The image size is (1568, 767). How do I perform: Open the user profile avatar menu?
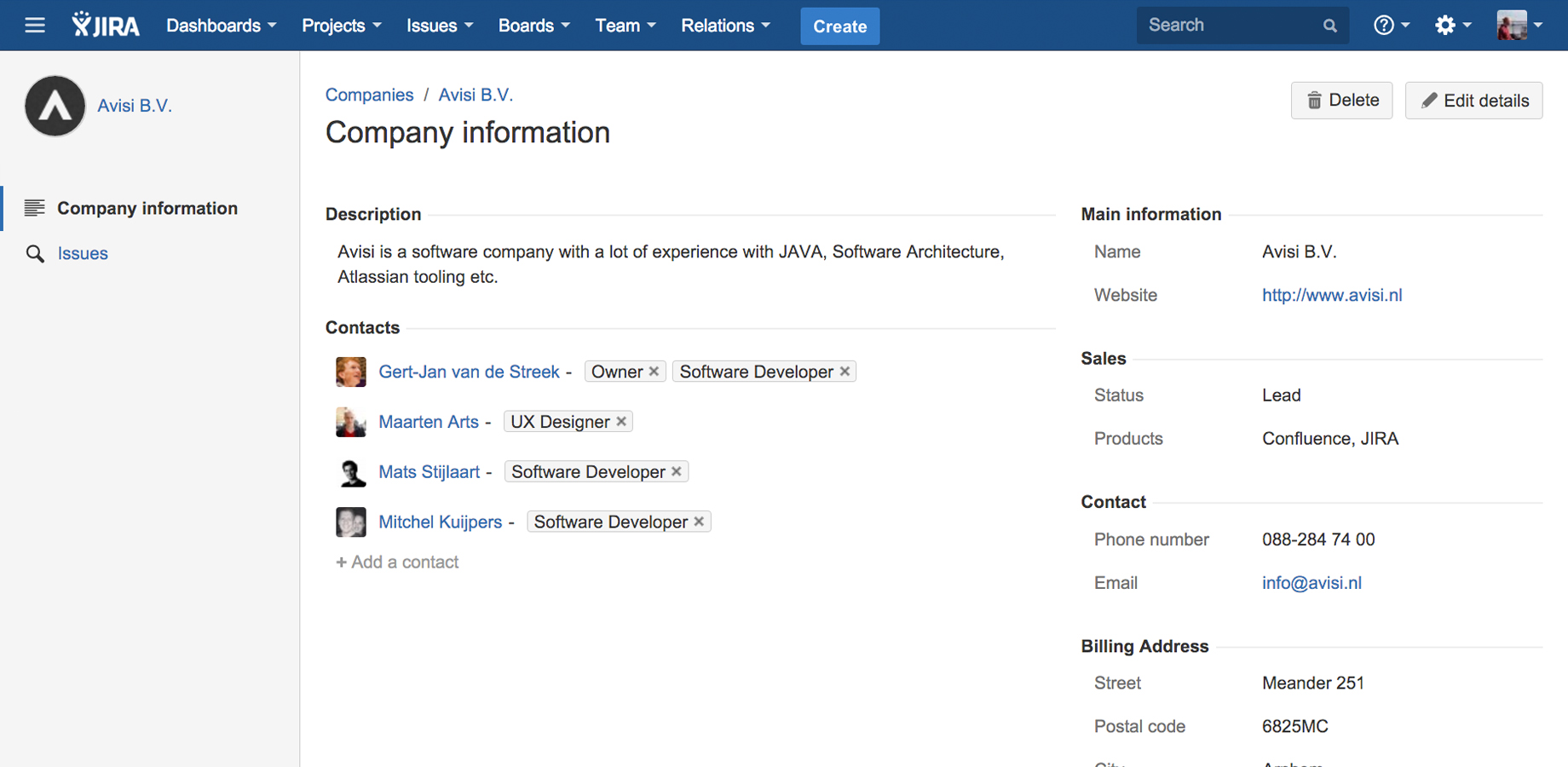[x=1519, y=26]
